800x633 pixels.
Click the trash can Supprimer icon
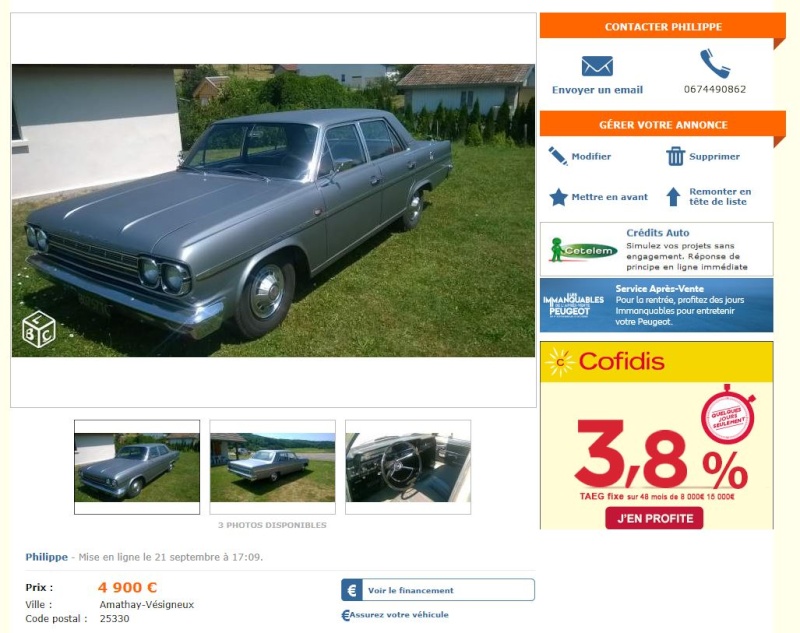(675, 156)
